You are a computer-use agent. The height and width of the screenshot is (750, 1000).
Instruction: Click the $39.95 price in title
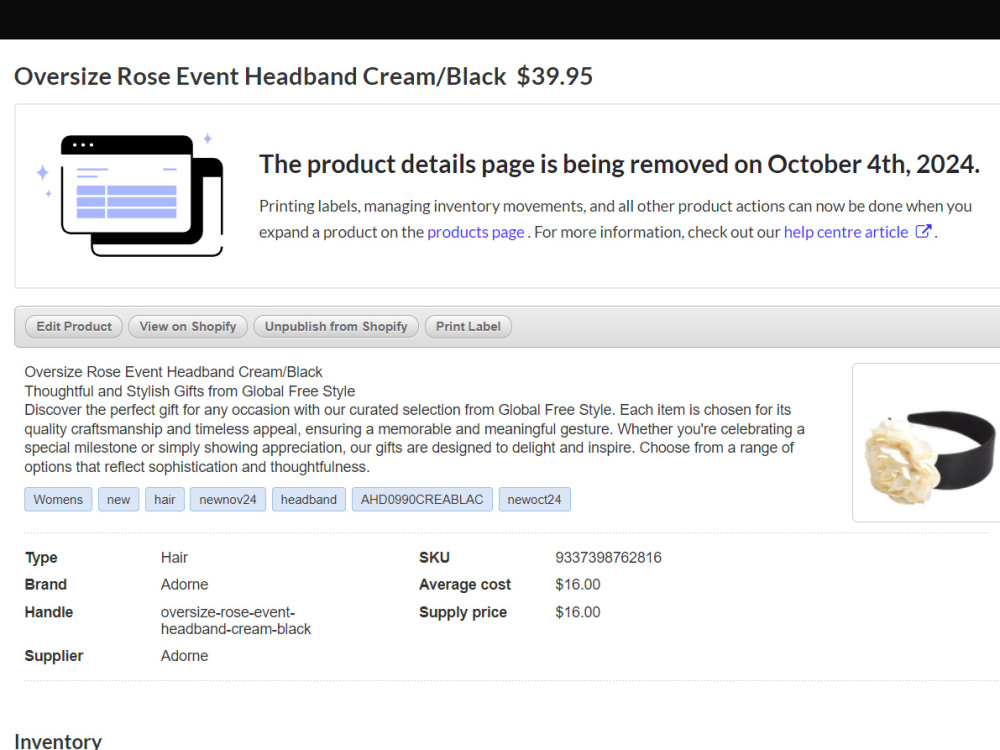pos(555,77)
